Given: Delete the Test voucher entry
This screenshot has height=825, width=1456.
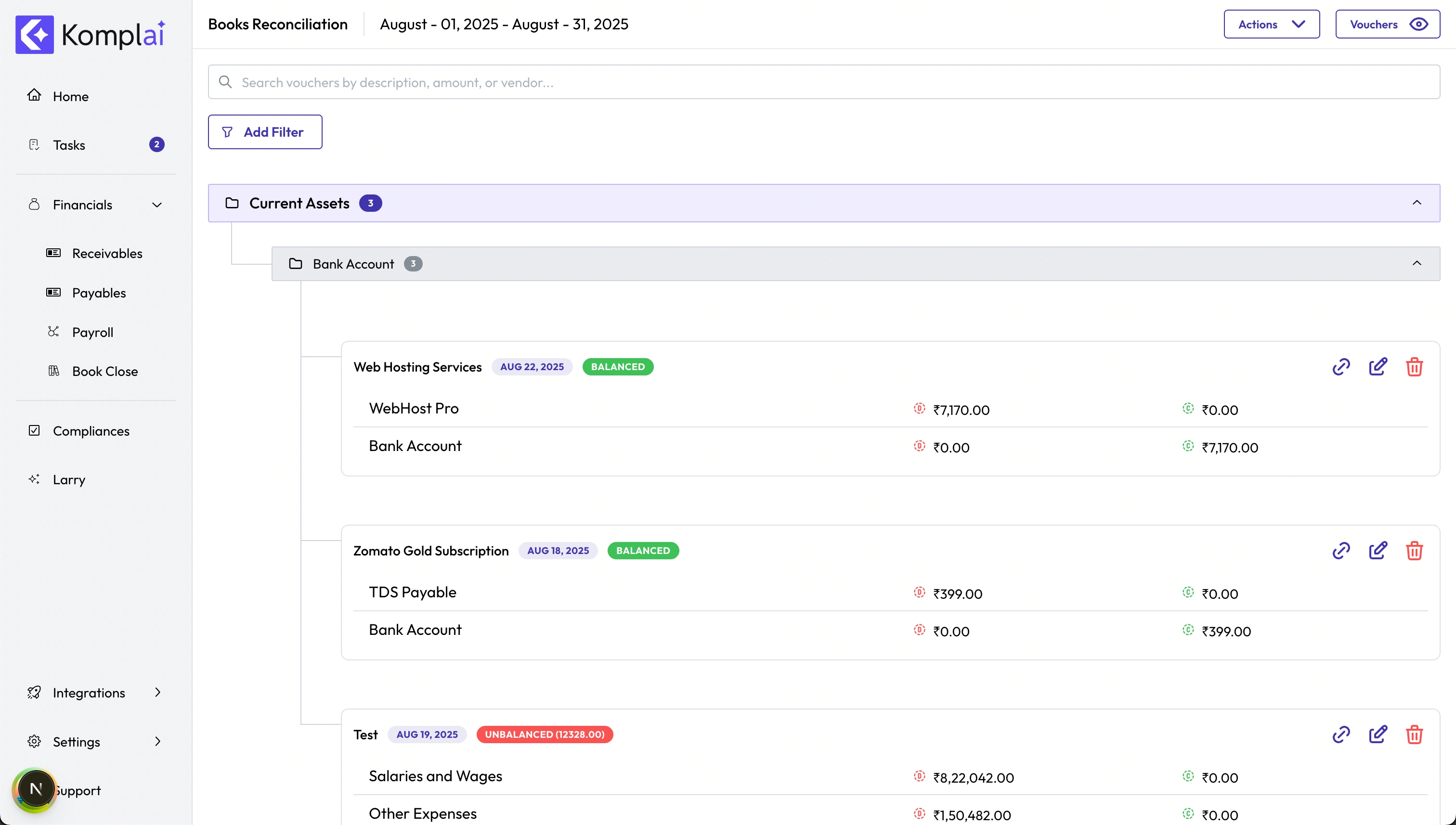Looking at the screenshot, I should point(1414,735).
